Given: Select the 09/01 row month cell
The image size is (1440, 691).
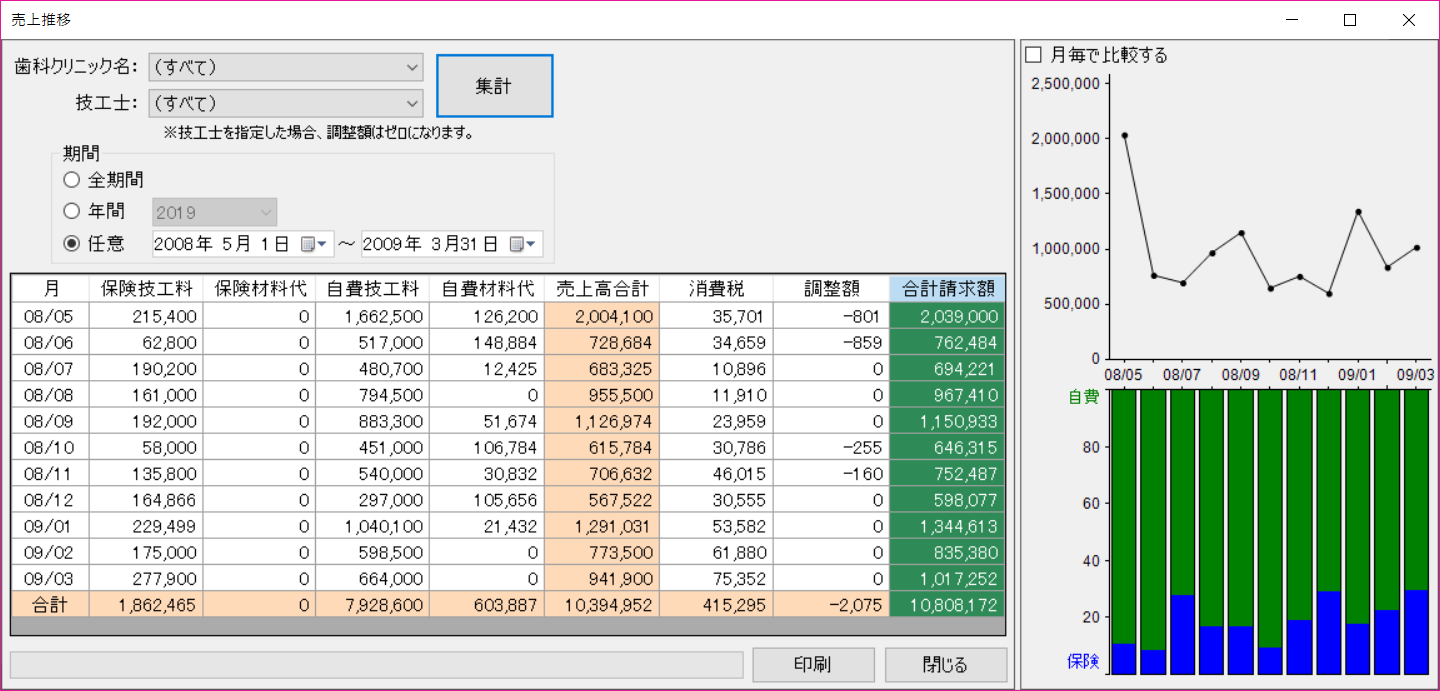Looking at the screenshot, I should tap(50, 526).
